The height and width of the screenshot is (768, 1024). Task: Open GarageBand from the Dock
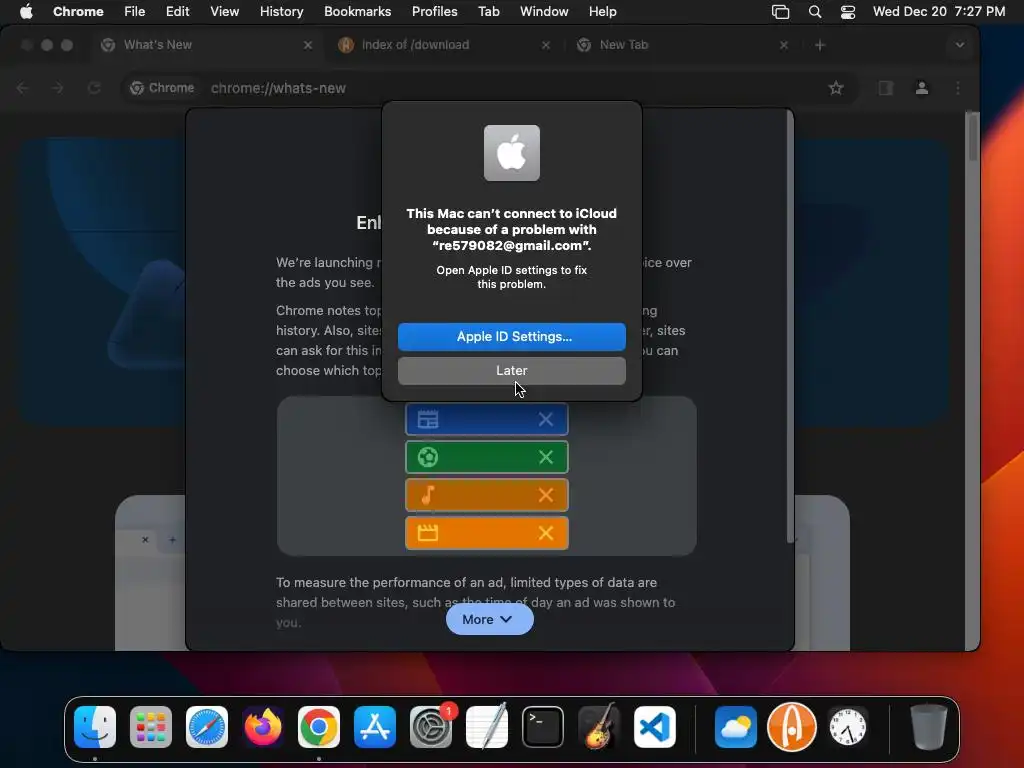pyautogui.click(x=599, y=727)
